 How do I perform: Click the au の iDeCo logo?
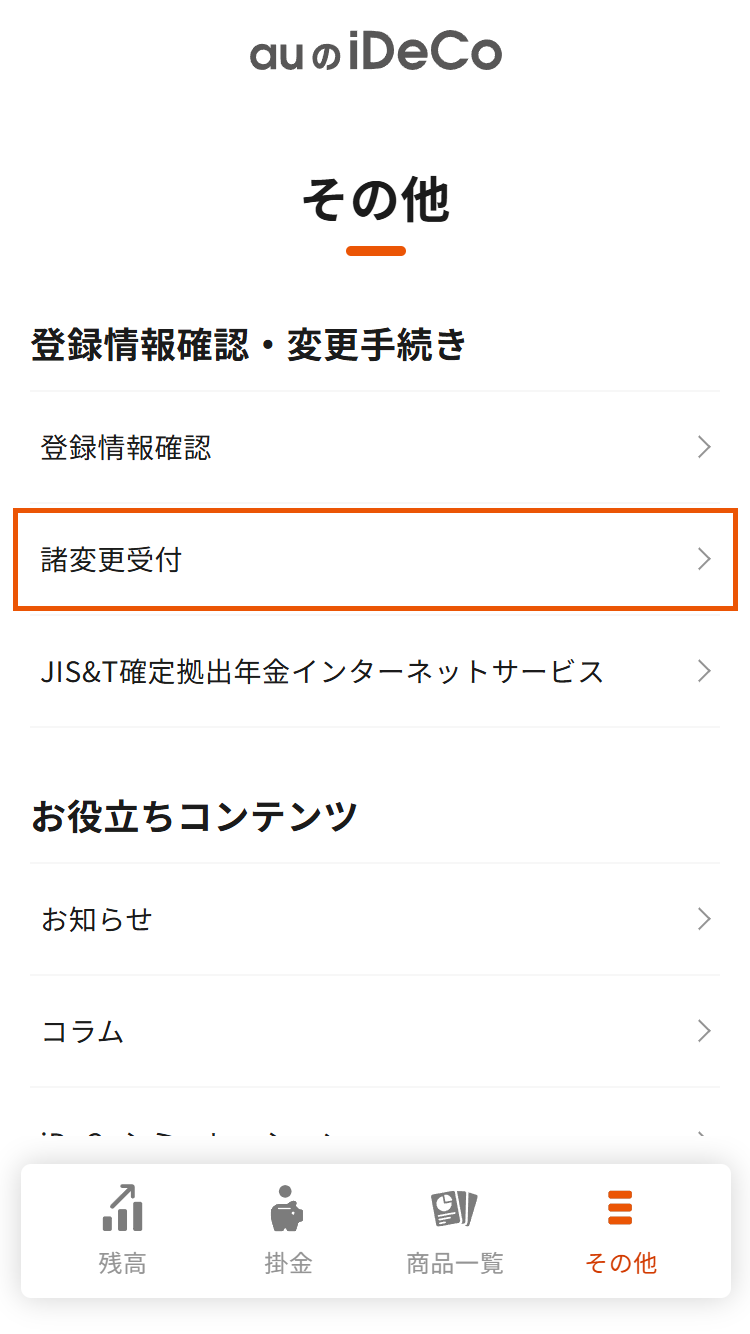pyautogui.click(x=375, y=52)
